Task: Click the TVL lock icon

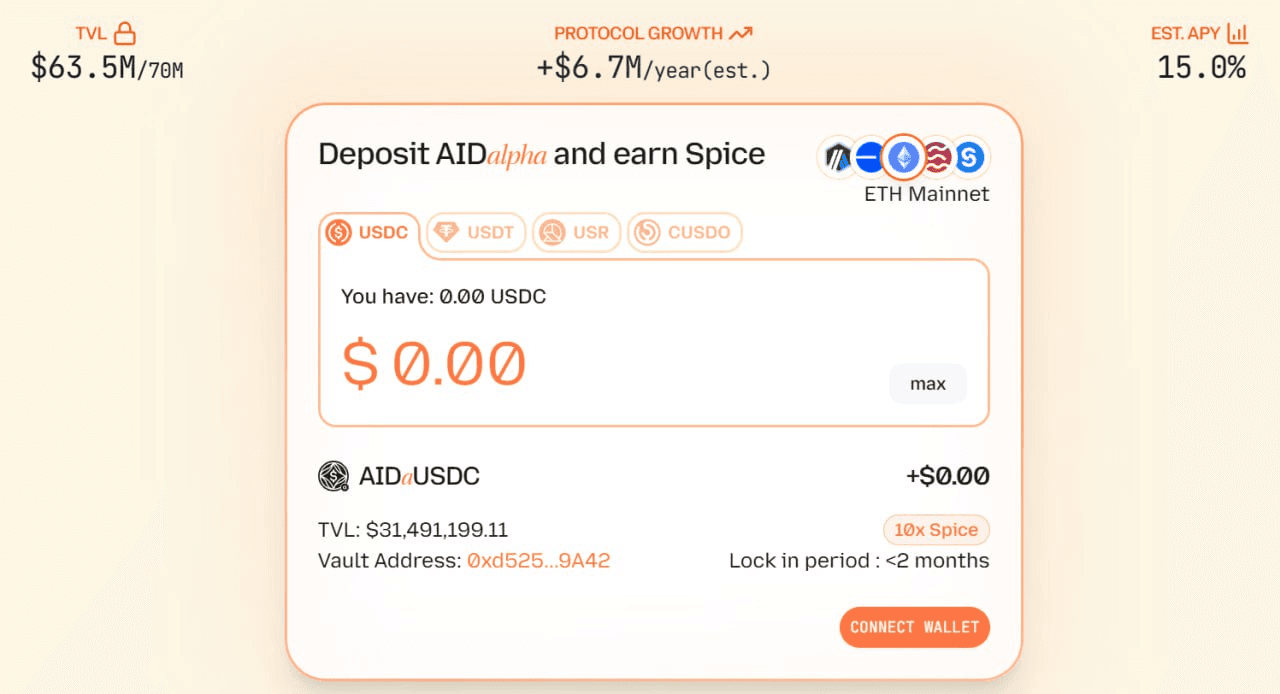Action: [124, 33]
